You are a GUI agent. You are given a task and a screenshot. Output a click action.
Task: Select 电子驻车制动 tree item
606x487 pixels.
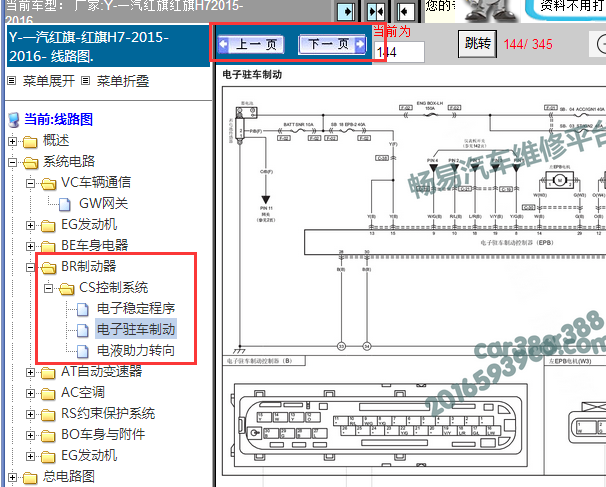[x=136, y=329]
